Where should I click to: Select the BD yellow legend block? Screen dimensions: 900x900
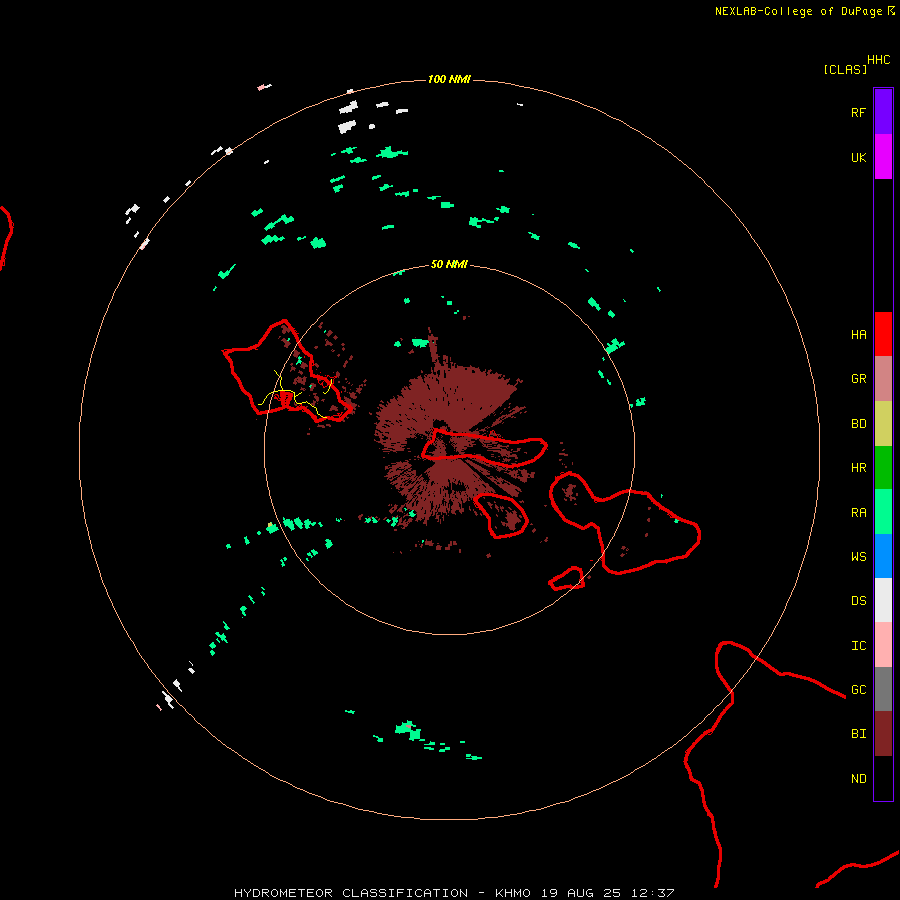pos(883,424)
